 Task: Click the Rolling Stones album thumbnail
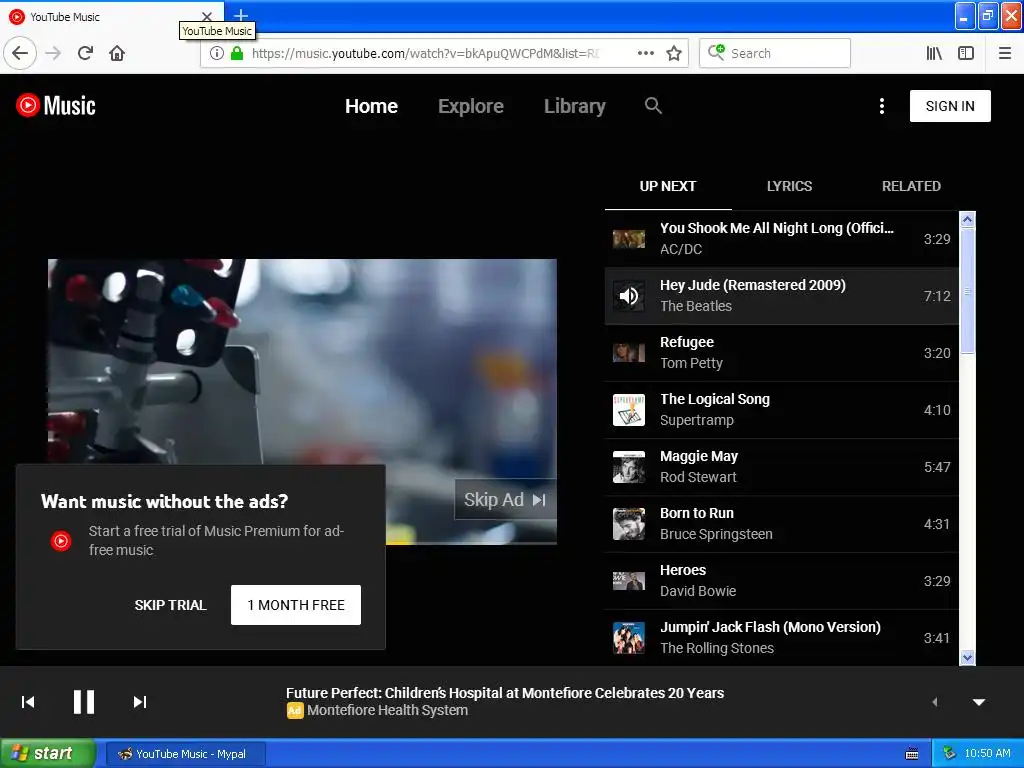tap(629, 638)
